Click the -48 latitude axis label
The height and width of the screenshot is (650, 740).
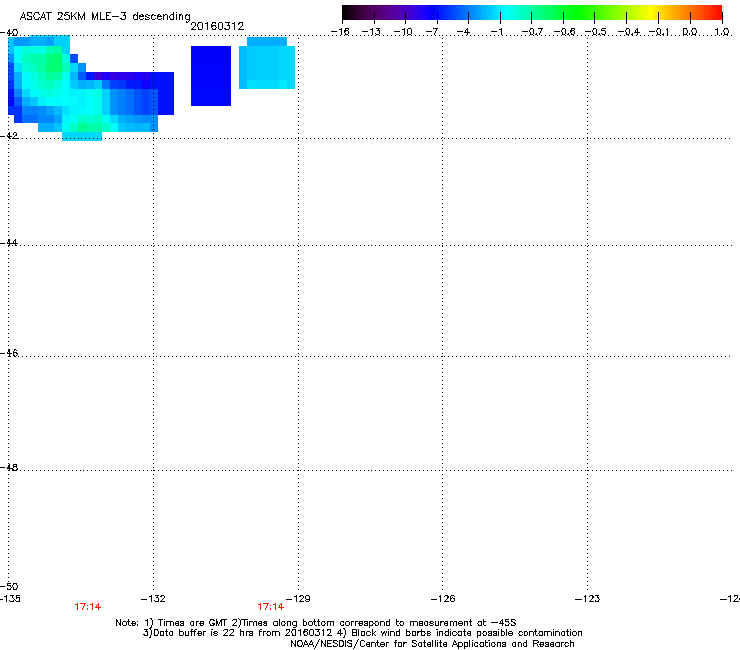tap(9, 467)
